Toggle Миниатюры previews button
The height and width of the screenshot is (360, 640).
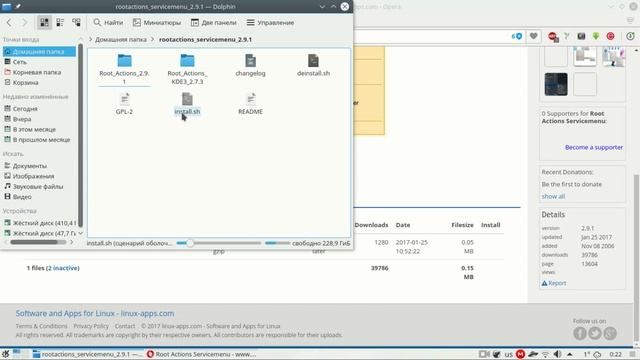point(157,22)
